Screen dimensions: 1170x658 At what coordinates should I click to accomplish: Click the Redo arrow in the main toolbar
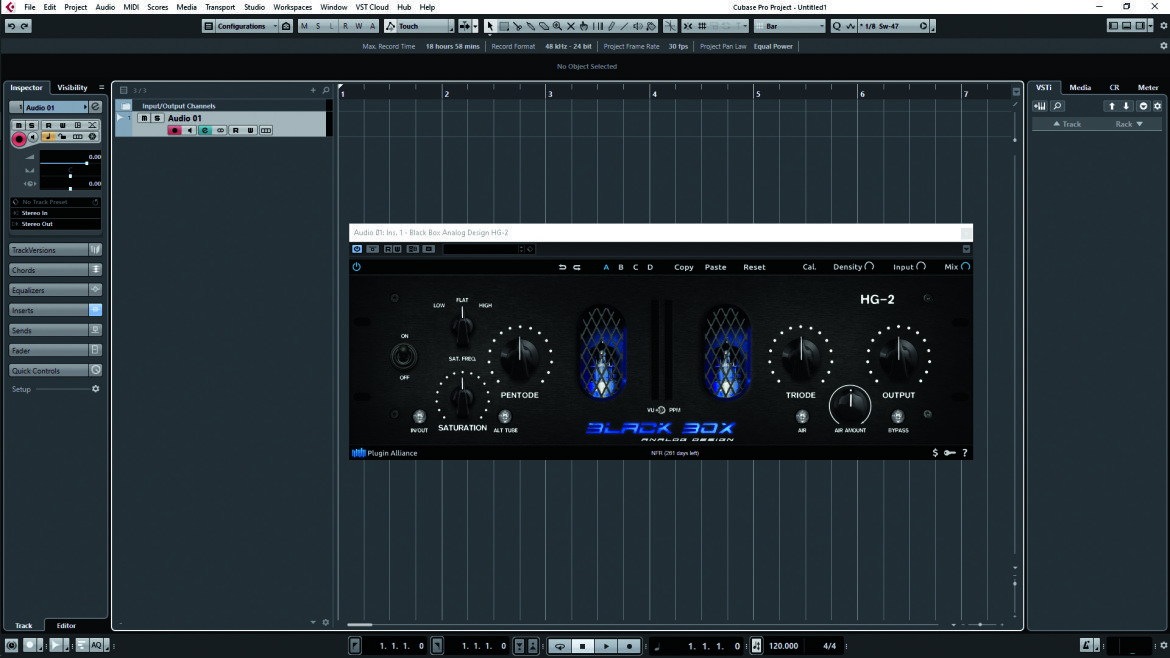coord(25,26)
